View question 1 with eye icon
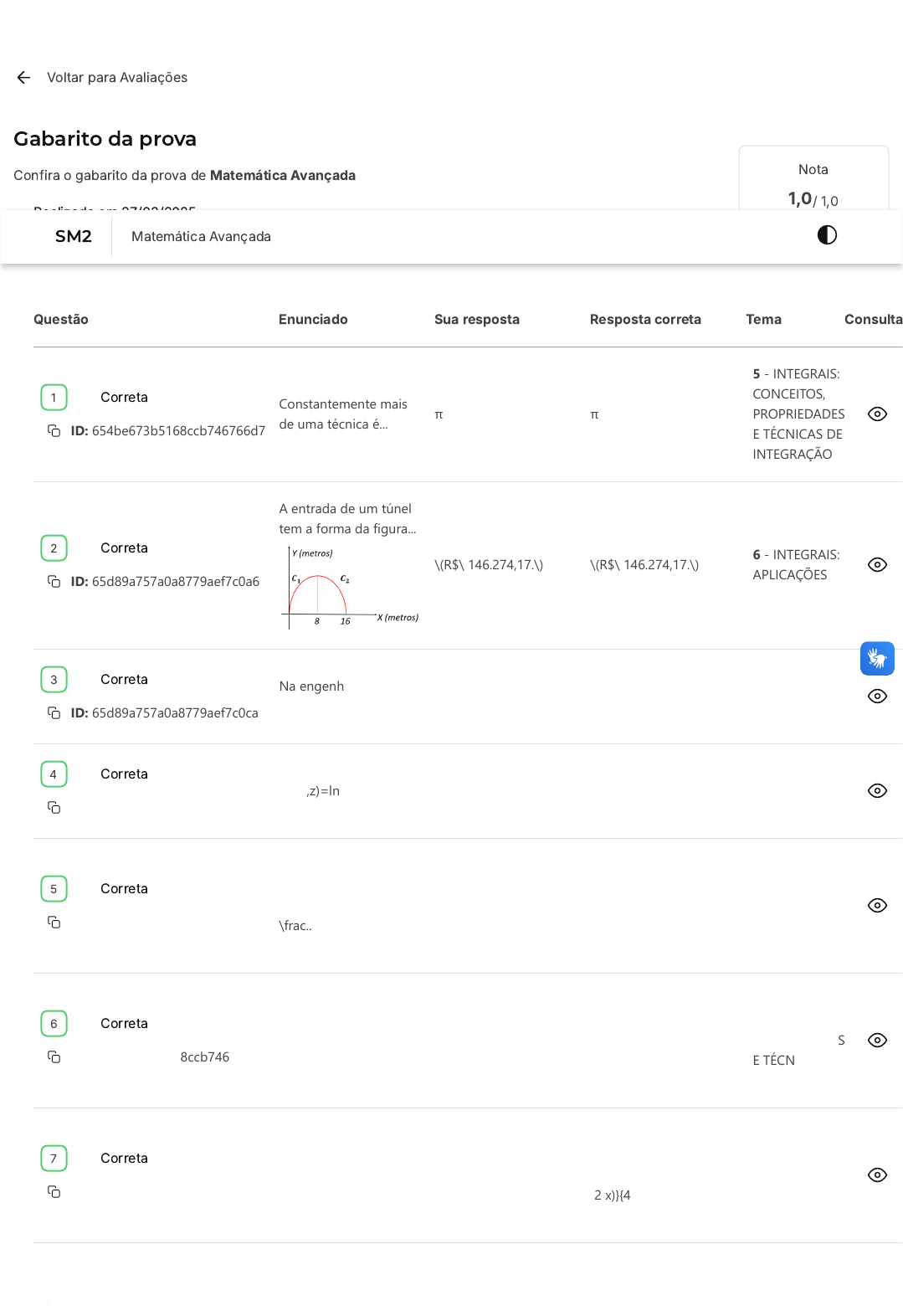The image size is (903, 1316). pyautogui.click(x=877, y=414)
